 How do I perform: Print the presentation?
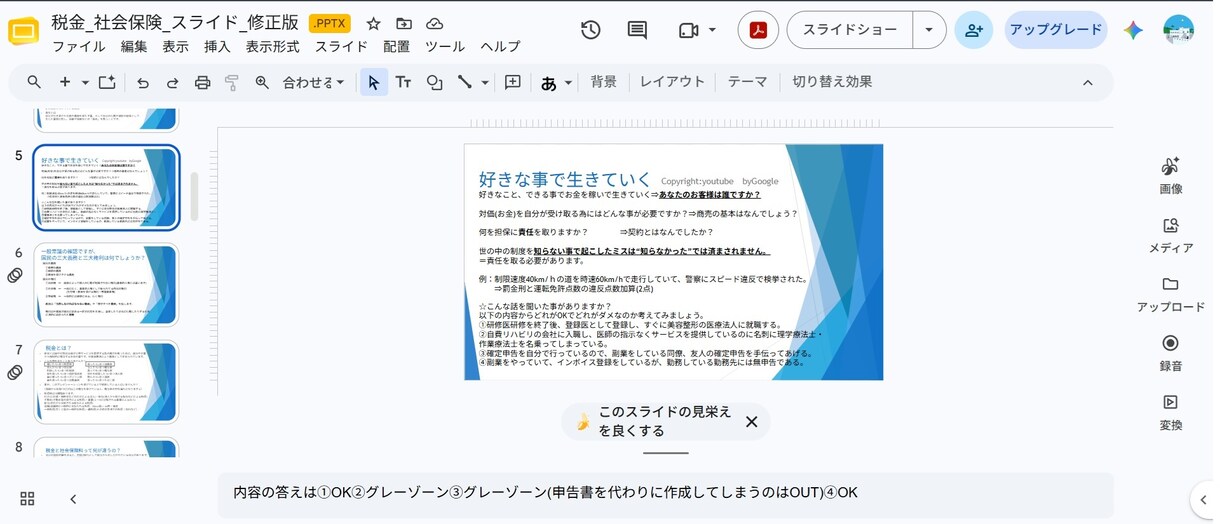click(x=202, y=82)
